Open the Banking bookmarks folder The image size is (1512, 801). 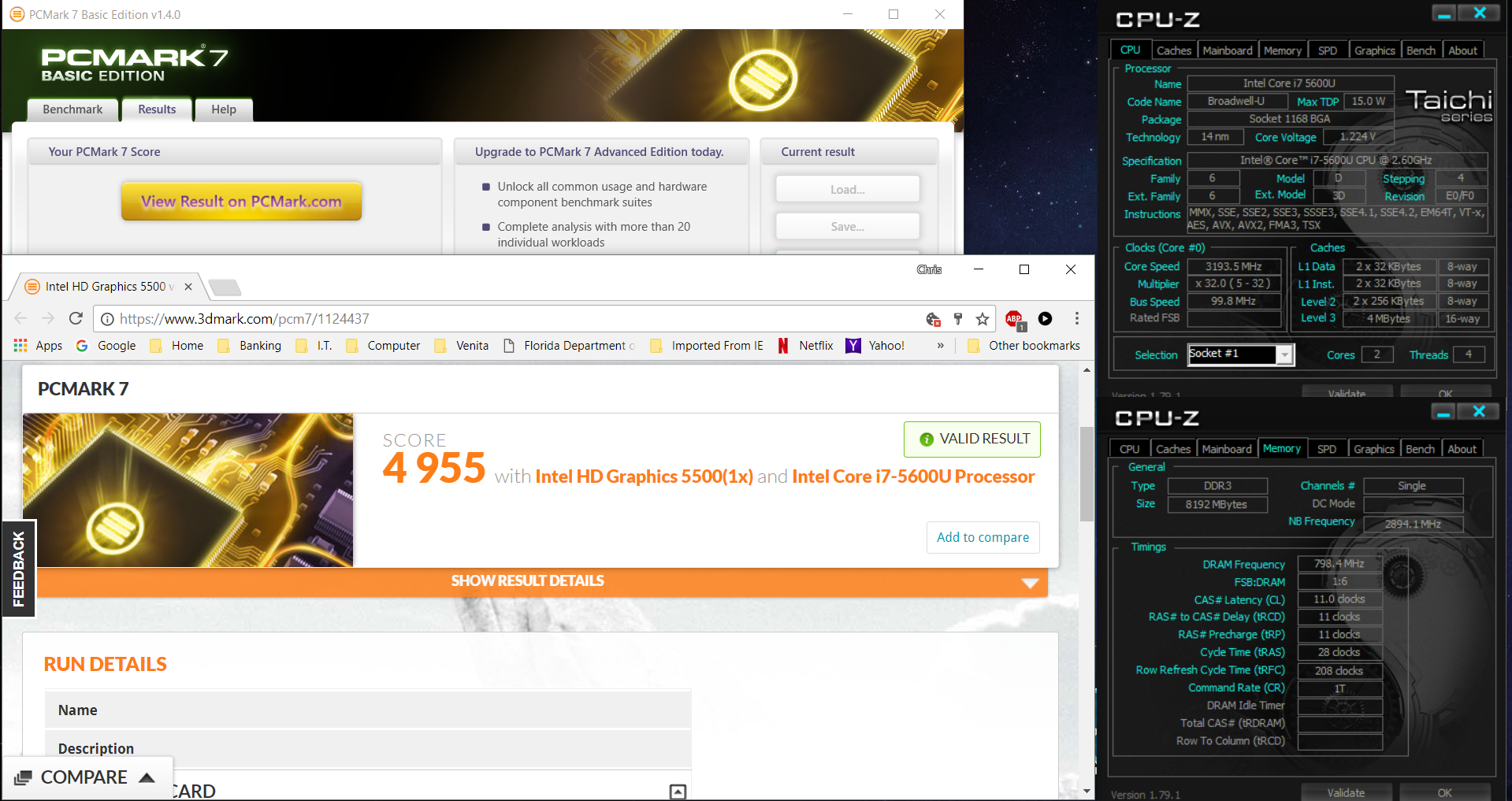249,345
